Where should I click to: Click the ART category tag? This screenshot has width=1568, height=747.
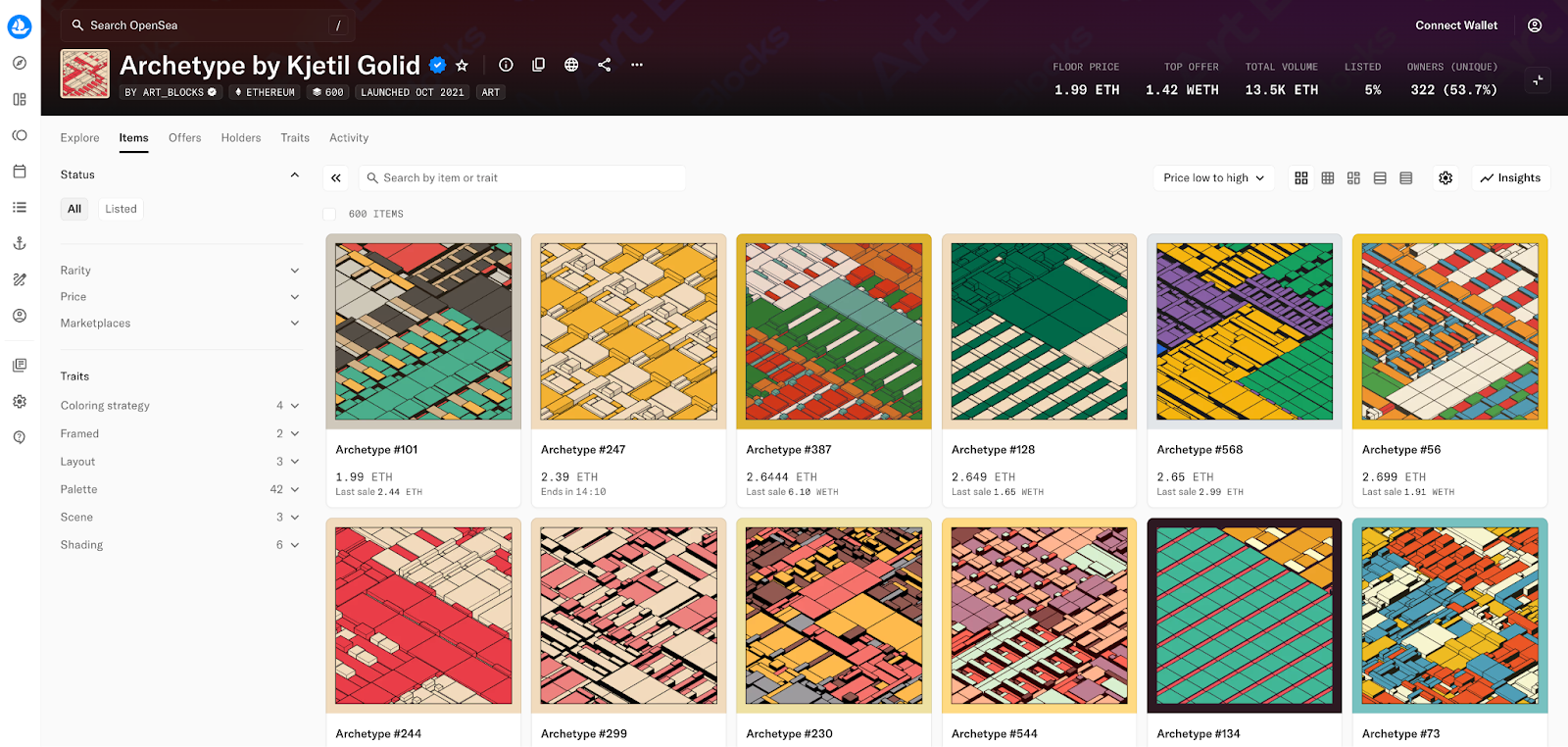[491, 92]
